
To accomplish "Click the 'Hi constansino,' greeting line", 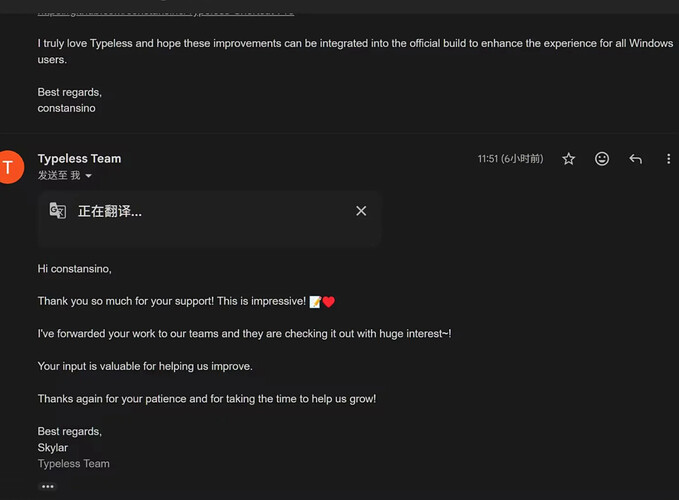I will pyautogui.click(x=75, y=268).
